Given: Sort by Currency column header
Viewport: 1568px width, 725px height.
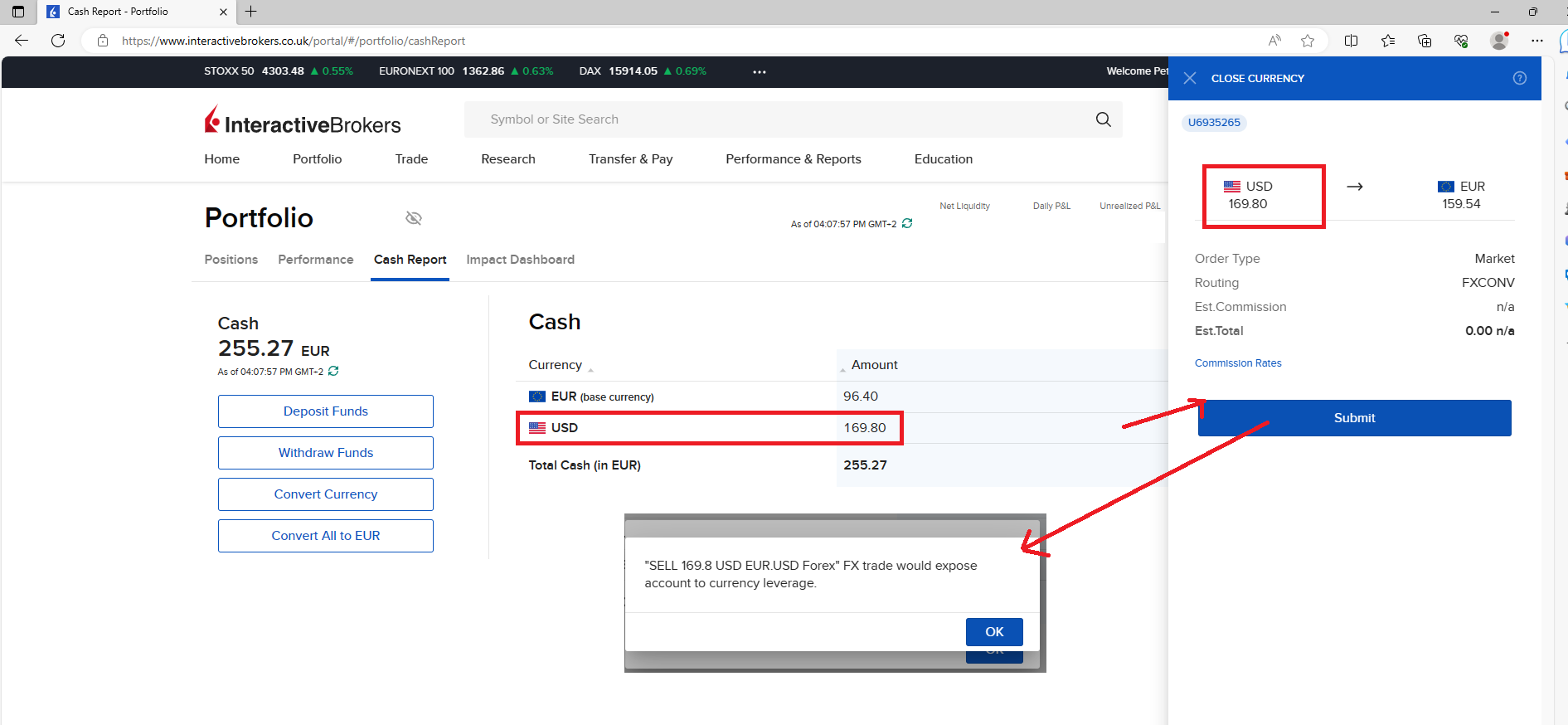Looking at the screenshot, I should [x=556, y=365].
